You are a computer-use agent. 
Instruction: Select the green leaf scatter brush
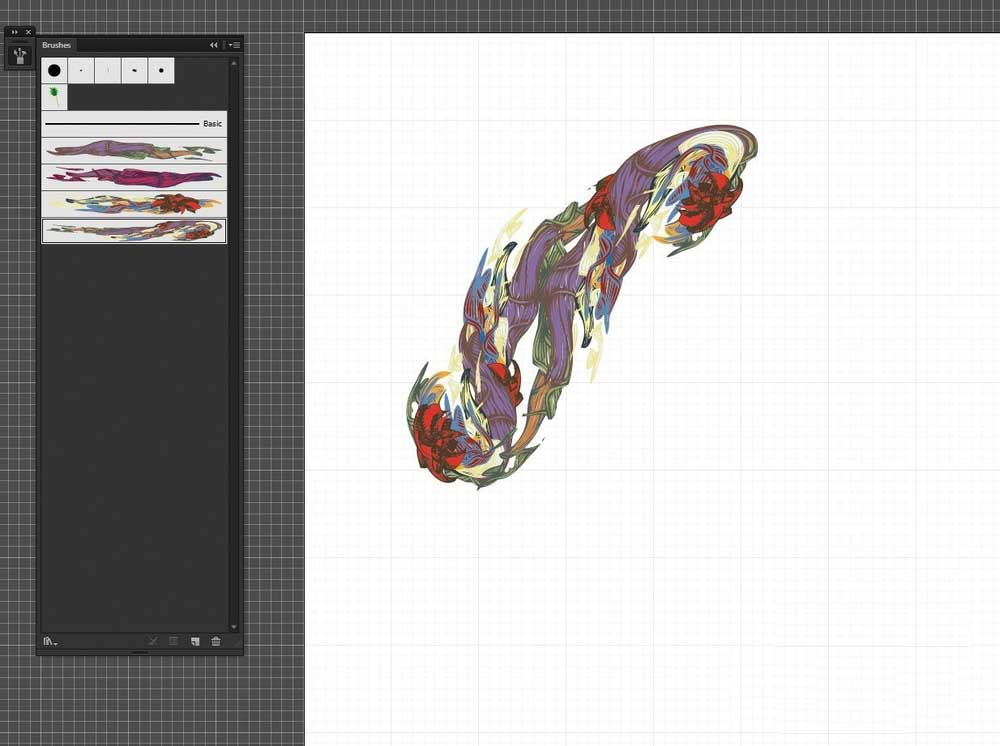[x=54, y=98]
